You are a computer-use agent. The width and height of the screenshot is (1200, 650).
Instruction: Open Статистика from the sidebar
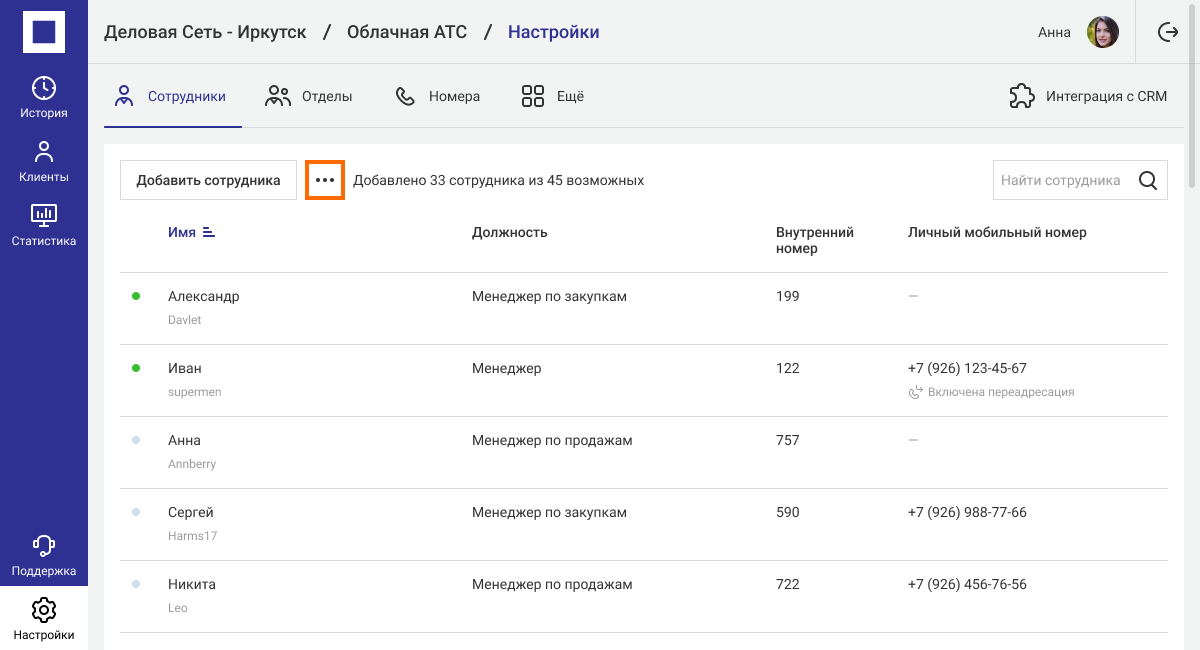(x=43, y=225)
